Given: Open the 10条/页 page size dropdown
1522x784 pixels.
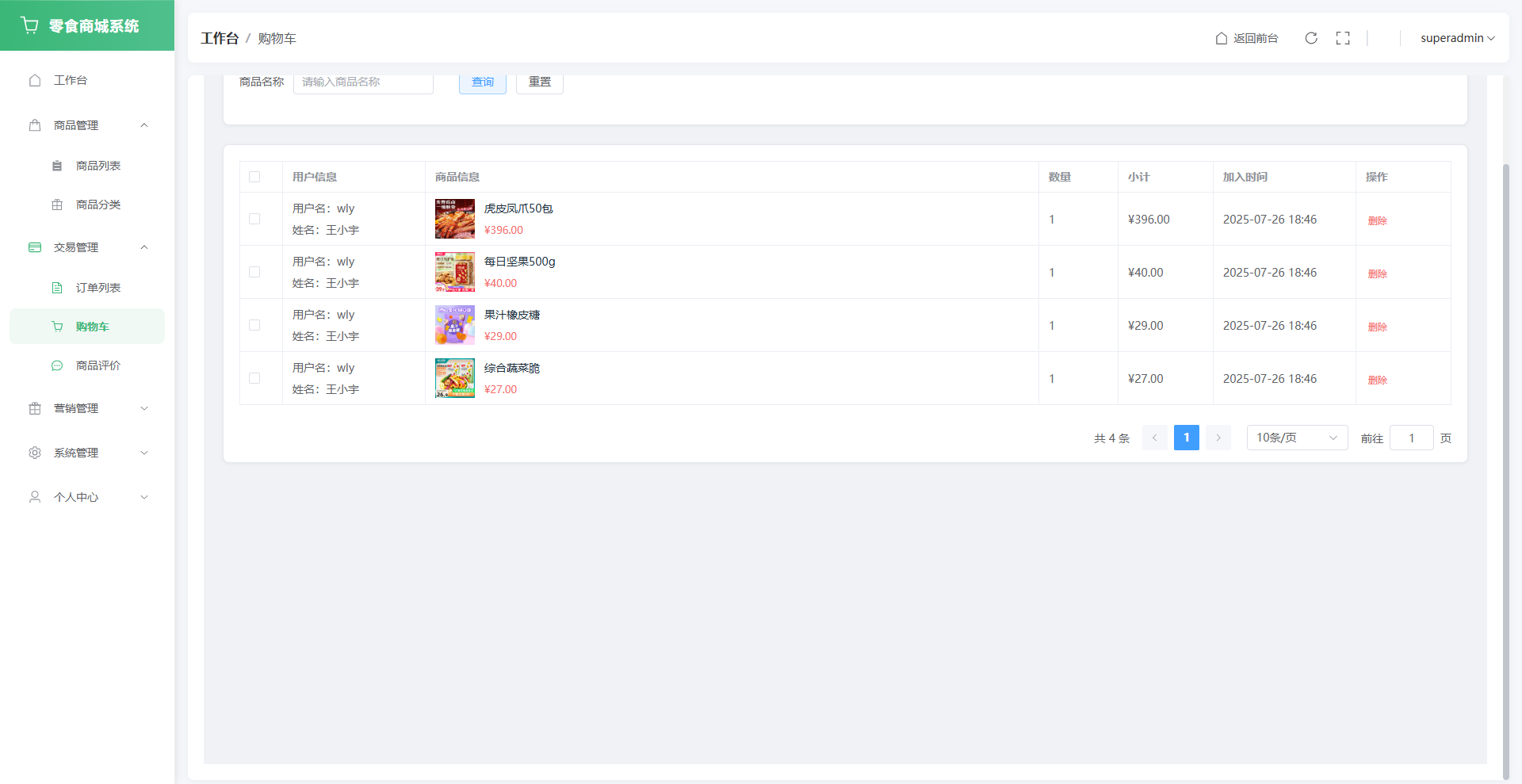Looking at the screenshot, I should click(1296, 438).
